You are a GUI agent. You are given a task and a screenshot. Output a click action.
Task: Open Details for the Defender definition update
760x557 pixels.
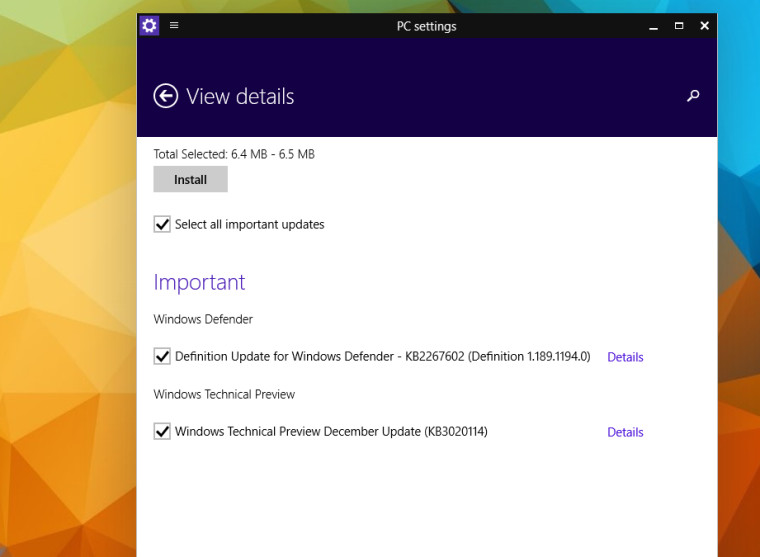pyautogui.click(x=625, y=357)
